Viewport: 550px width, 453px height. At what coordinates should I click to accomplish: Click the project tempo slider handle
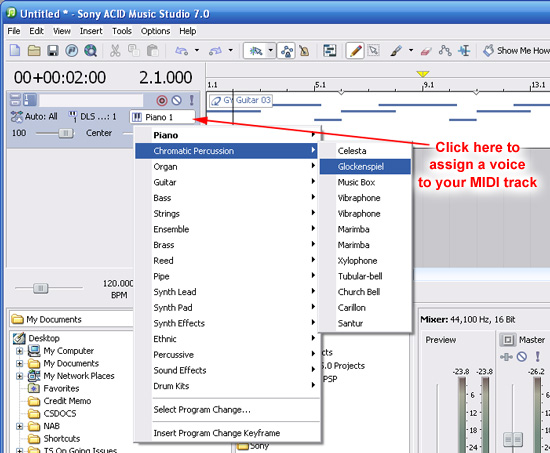coord(41,288)
